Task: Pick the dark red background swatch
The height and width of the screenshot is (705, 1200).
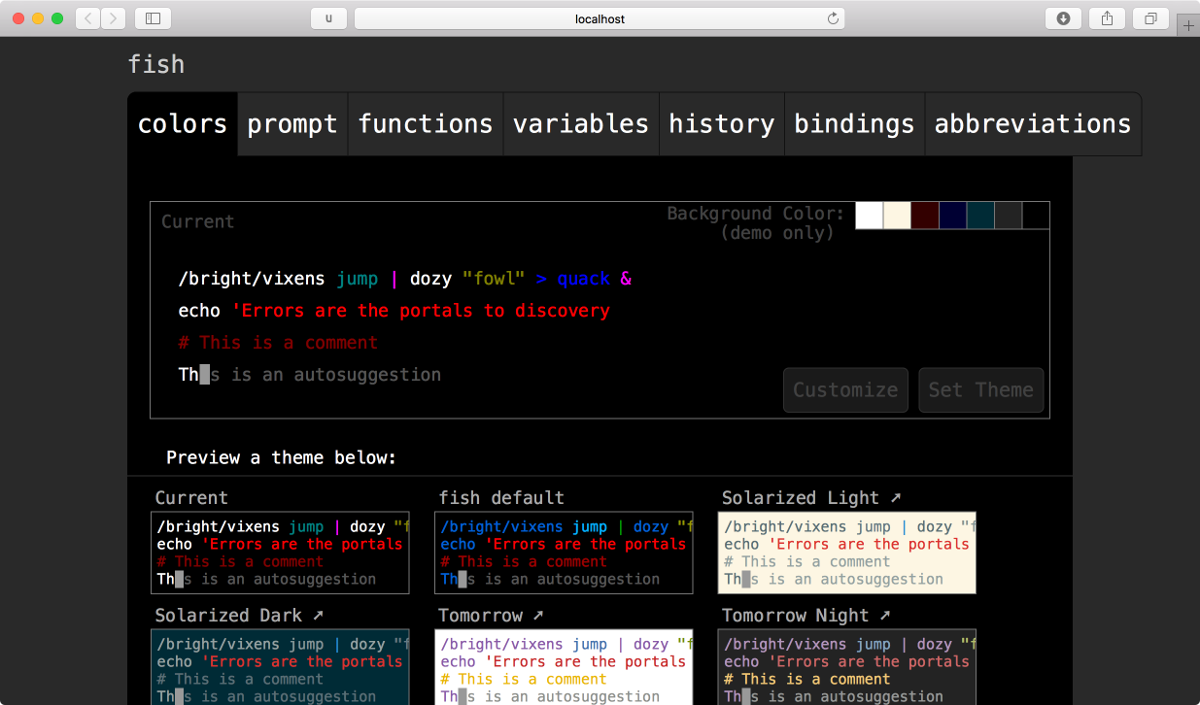Action: (x=925, y=215)
